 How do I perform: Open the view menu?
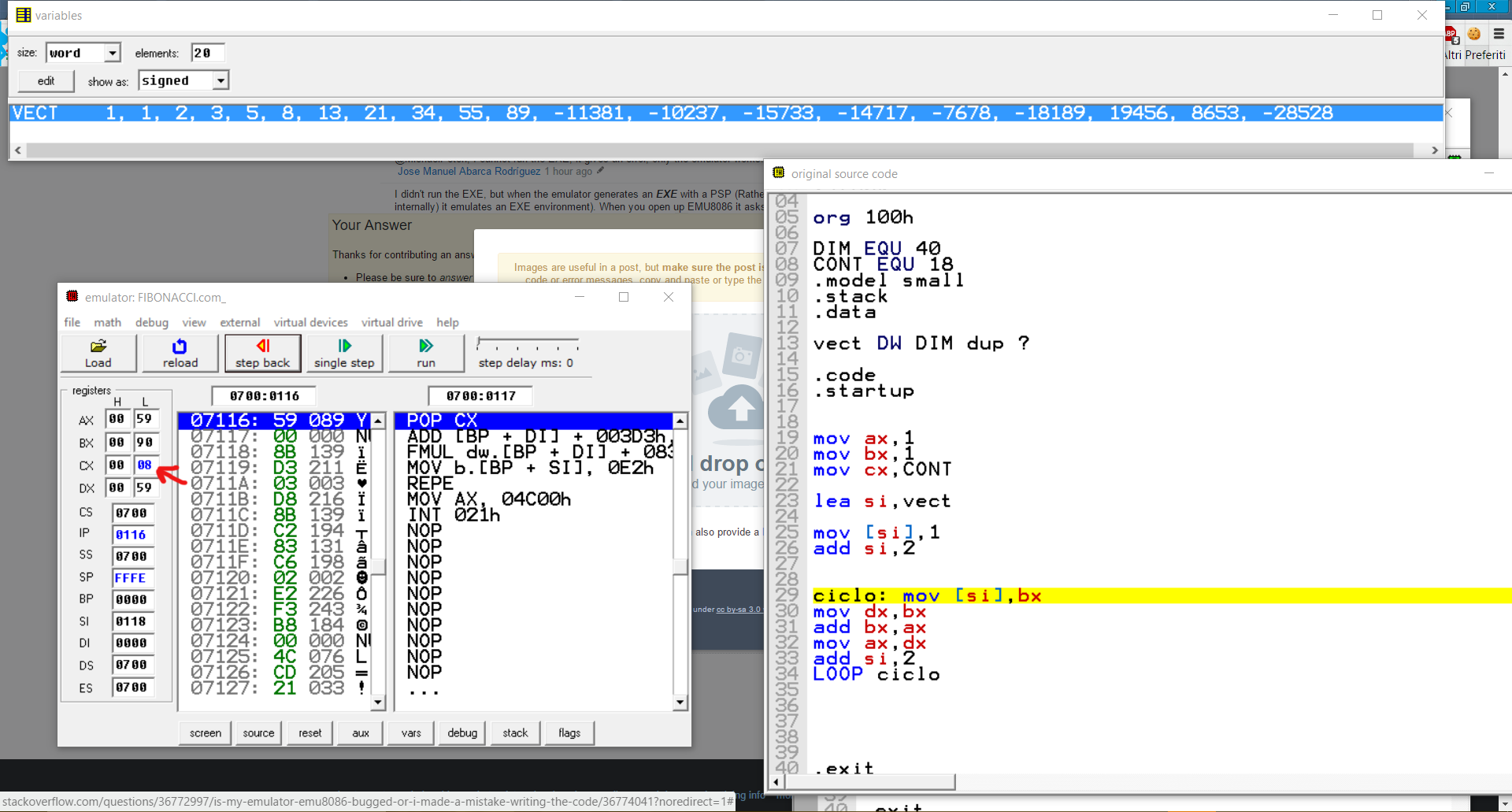pyautogui.click(x=194, y=322)
